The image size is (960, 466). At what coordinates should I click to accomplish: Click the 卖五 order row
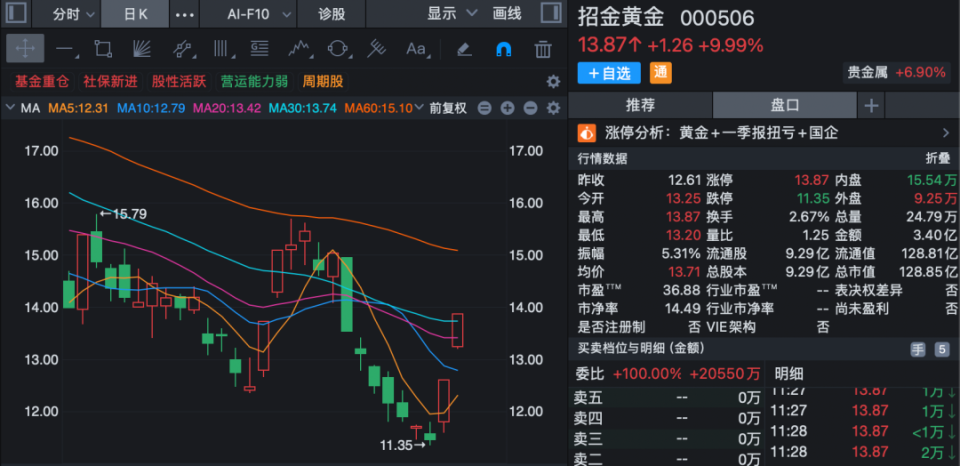666,398
